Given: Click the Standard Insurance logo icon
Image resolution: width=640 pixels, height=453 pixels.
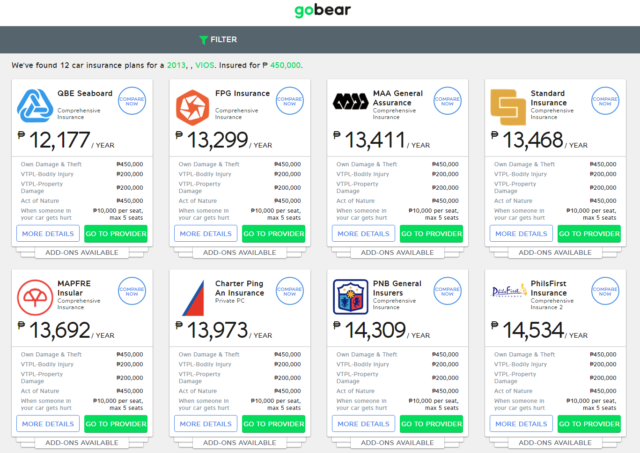Looking at the screenshot, I should tap(505, 104).
